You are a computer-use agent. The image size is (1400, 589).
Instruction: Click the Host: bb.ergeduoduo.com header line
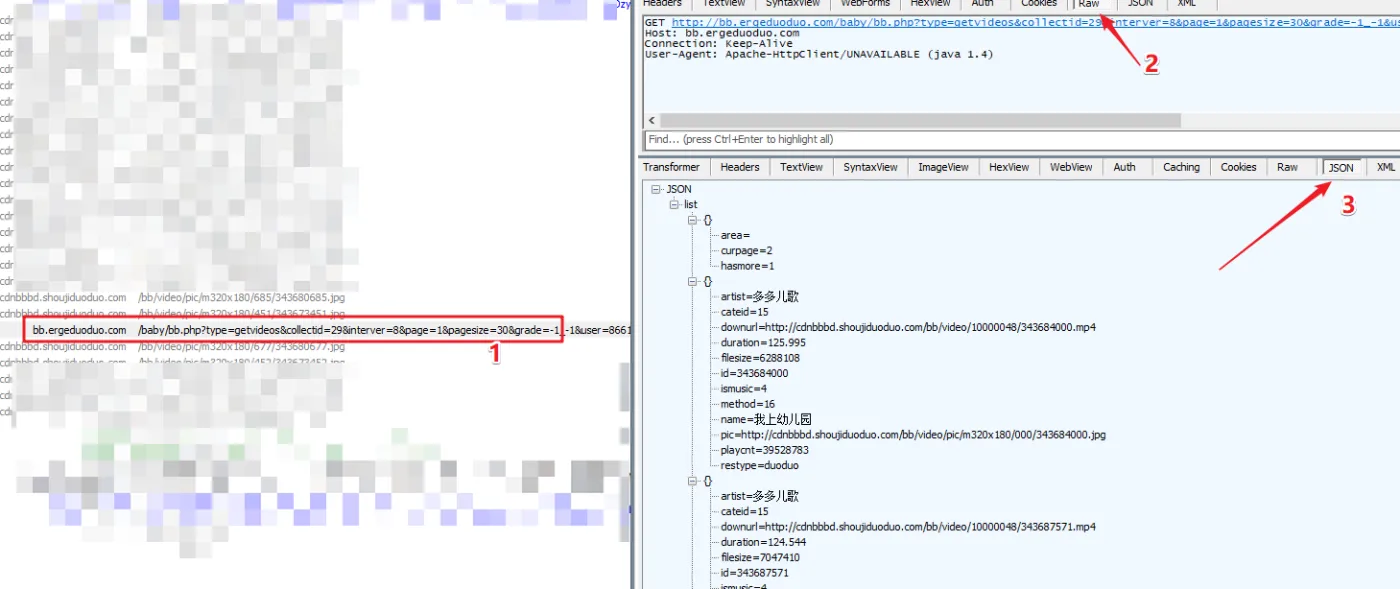coord(721,33)
